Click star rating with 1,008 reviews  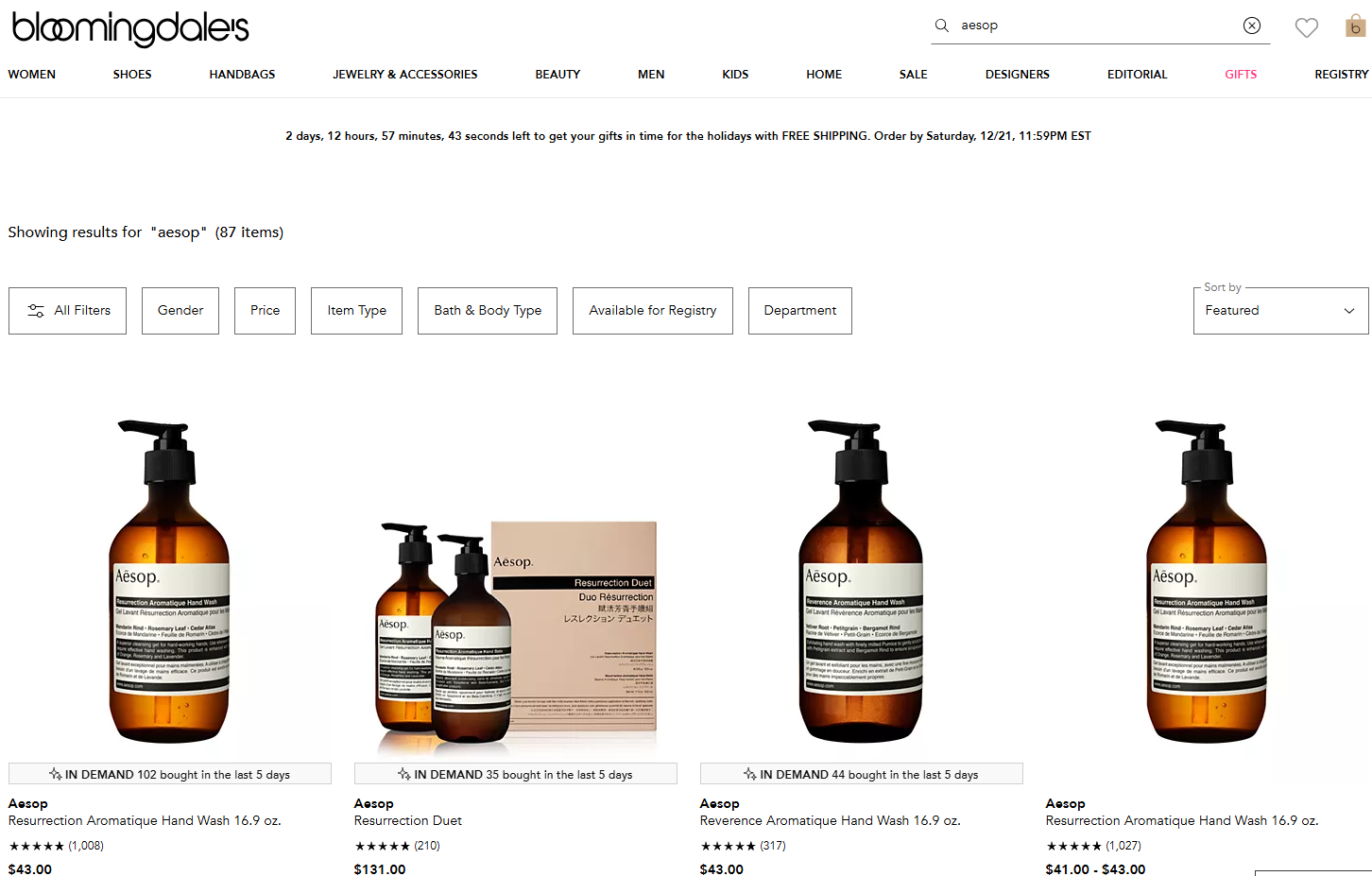36,846
